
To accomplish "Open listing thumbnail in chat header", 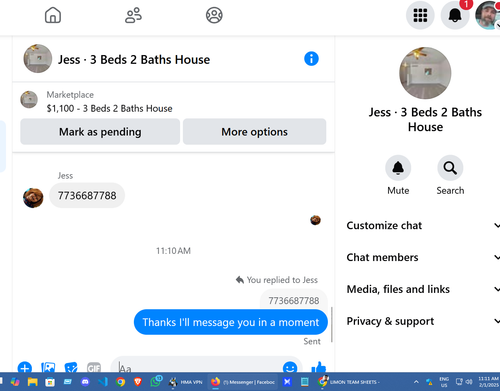I will tap(38, 59).
